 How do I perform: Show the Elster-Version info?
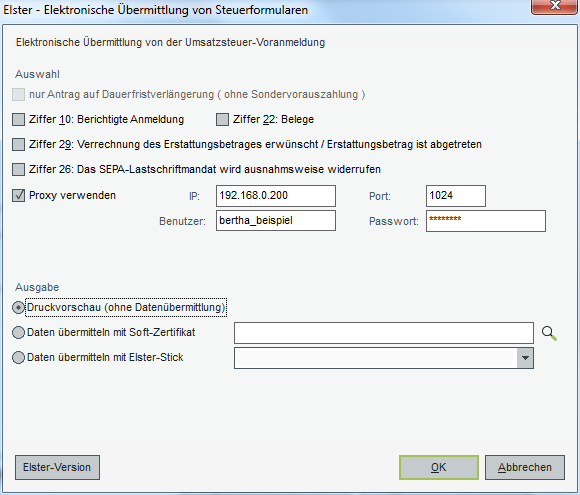(x=57, y=468)
